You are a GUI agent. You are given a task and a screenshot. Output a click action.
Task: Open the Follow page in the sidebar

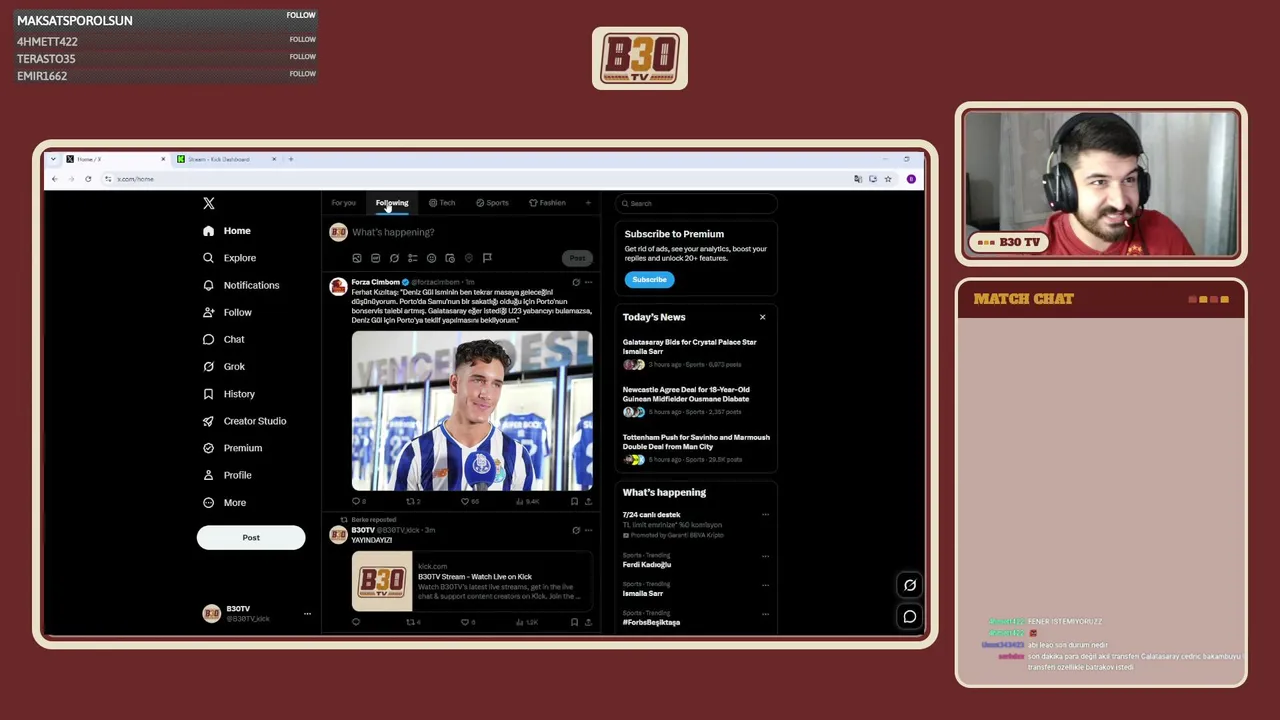point(227,312)
